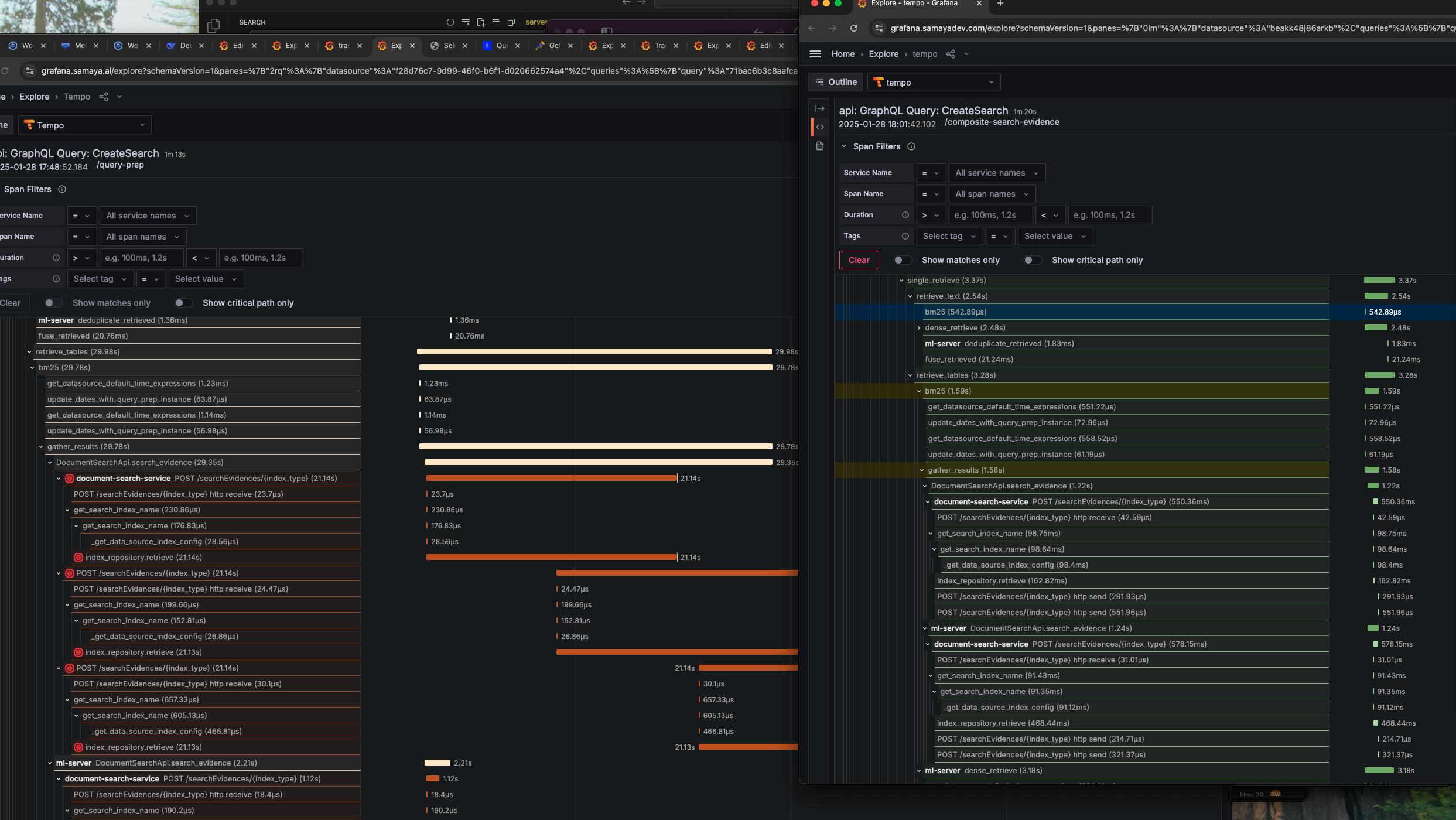Click Span Filters info icon in right window

911,146
